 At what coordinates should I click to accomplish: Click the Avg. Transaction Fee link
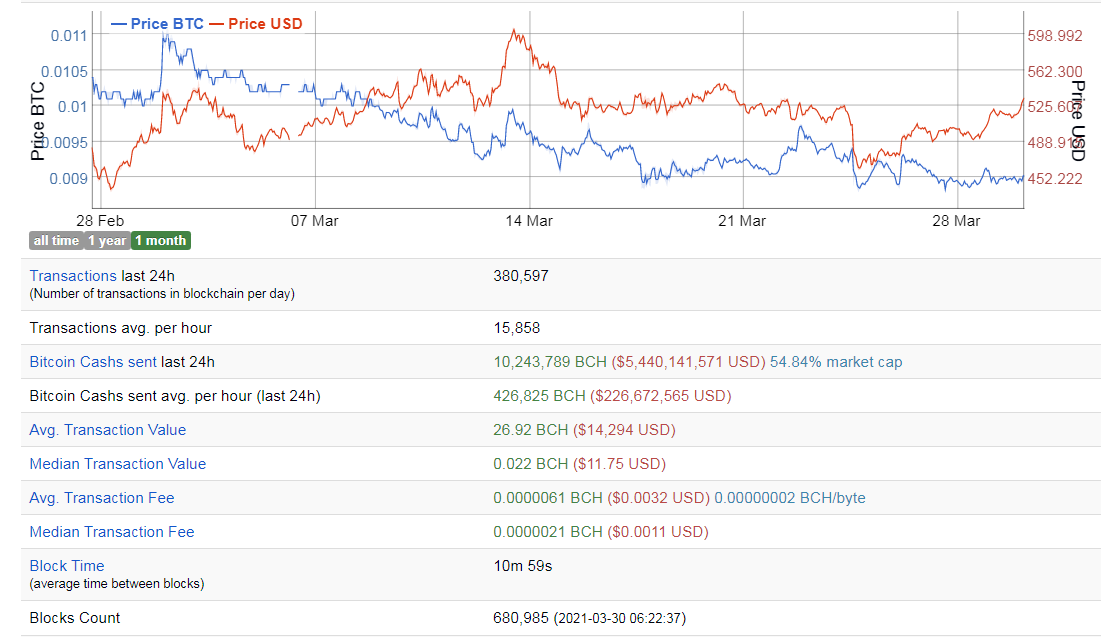coord(102,498)
